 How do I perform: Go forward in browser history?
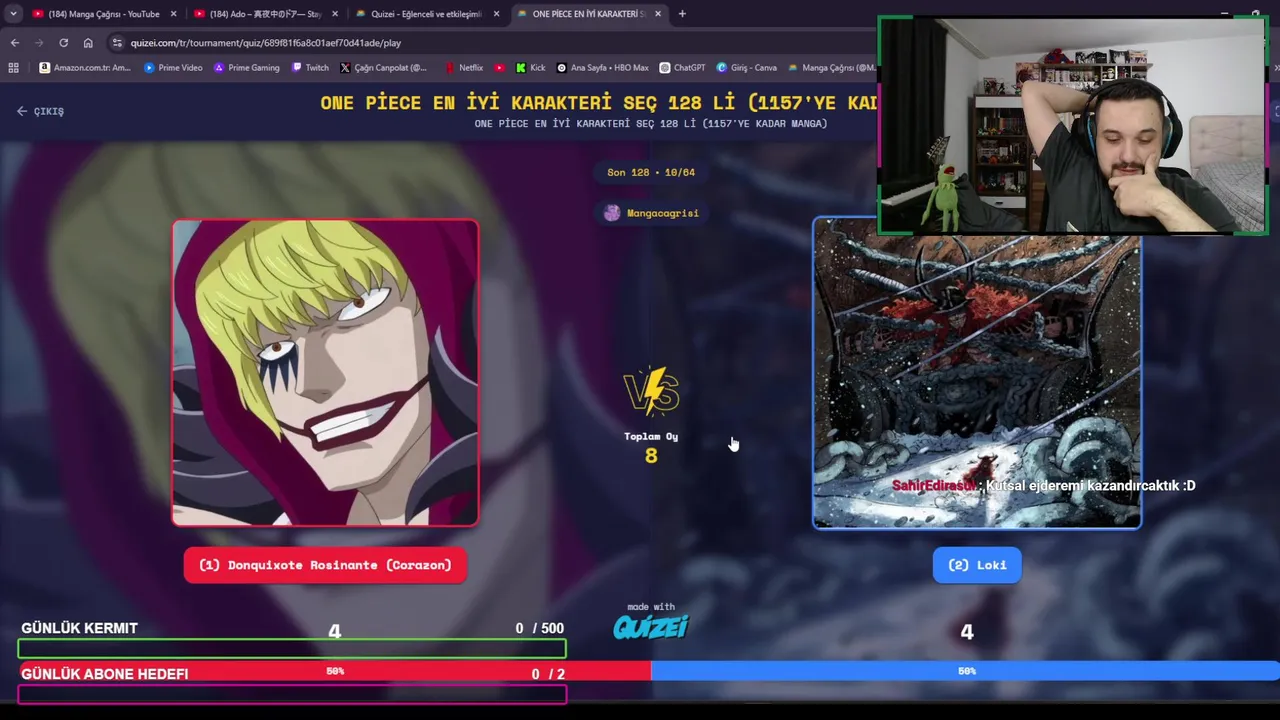pyautogui.click(x=39, y=43)
